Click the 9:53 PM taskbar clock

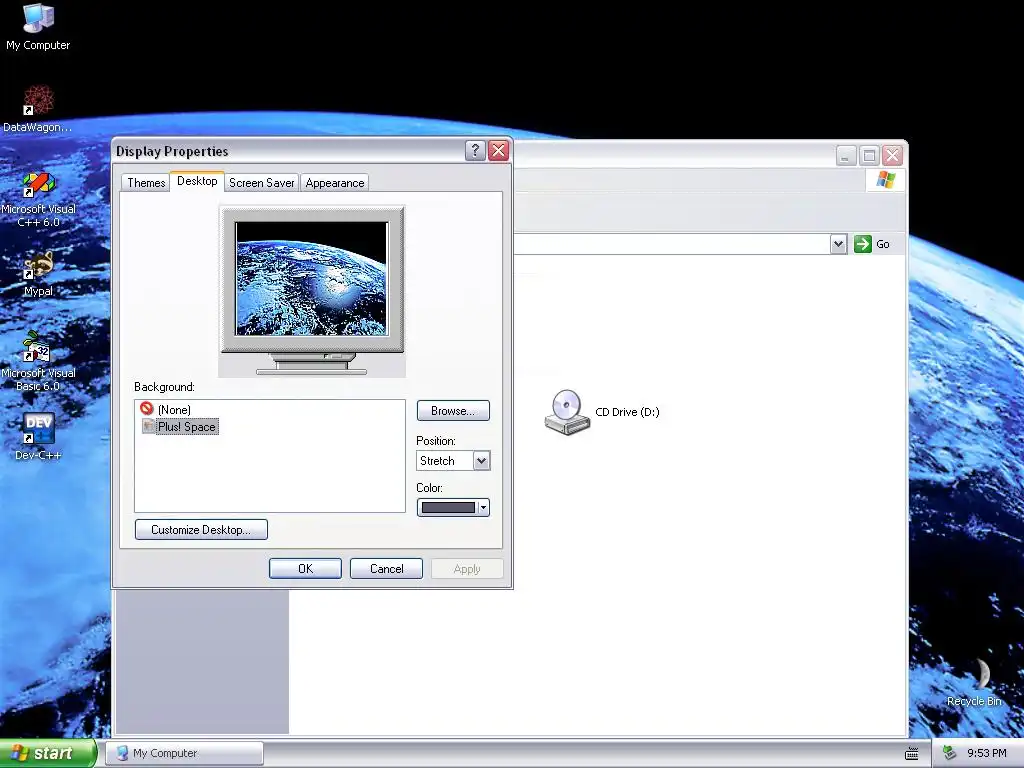[x=986, y=753]
